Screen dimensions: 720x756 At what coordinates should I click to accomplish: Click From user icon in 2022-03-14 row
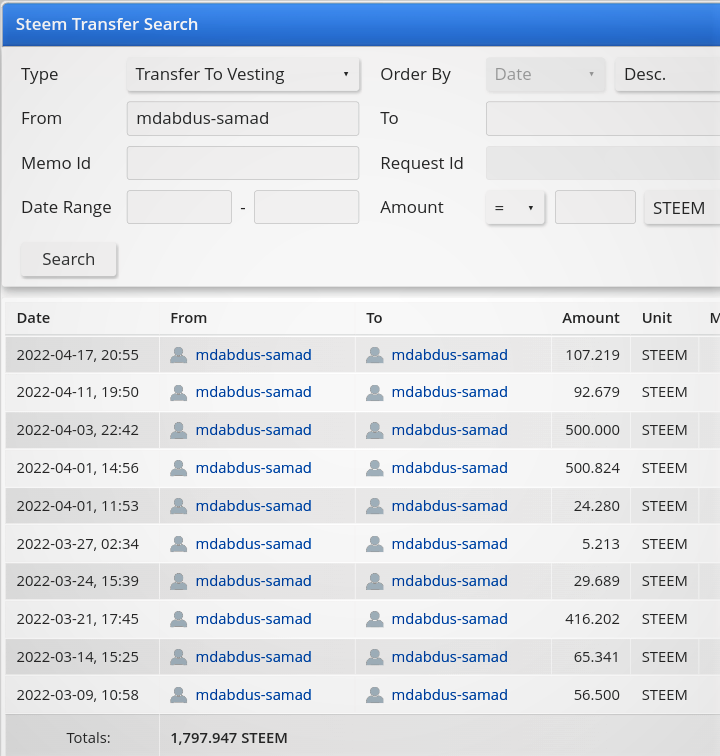[178, 657]
